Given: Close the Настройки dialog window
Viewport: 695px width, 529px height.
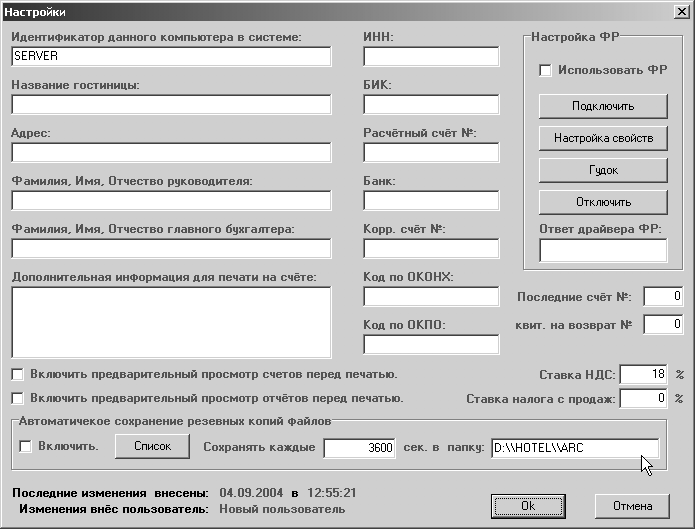Looking at the screenshot, I should click(681, 12).
